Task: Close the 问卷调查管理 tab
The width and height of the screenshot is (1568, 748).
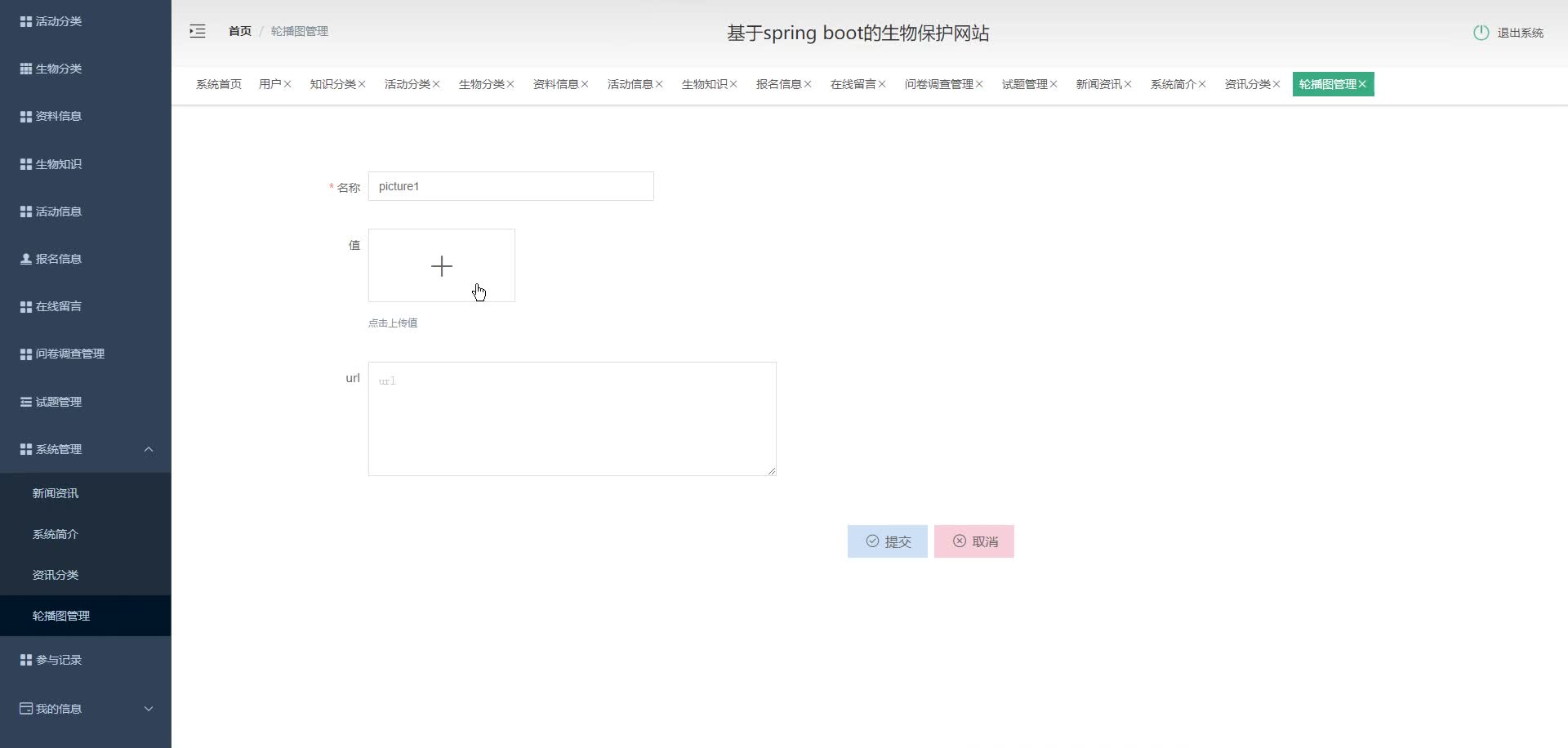Action: 979,84
